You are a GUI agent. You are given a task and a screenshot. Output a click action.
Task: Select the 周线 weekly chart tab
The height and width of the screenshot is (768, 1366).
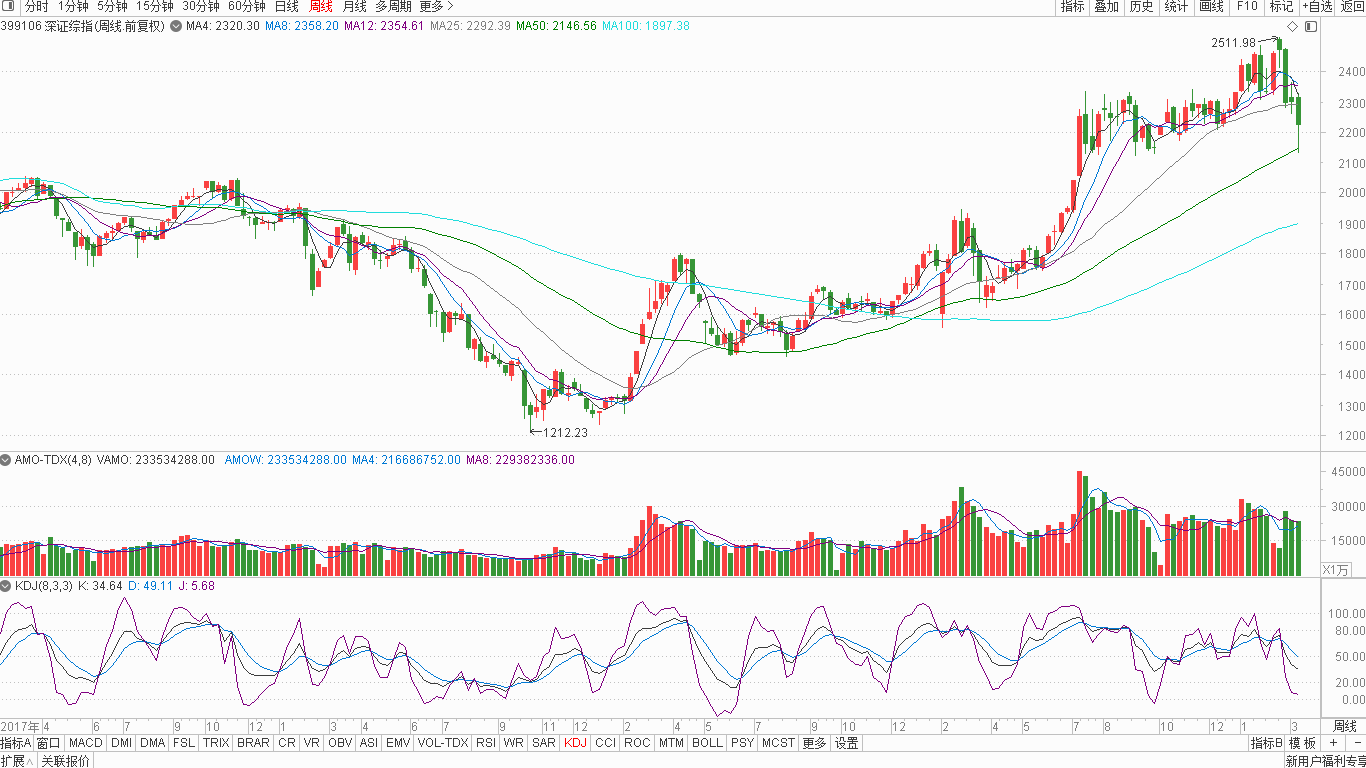tap(320, 6)
